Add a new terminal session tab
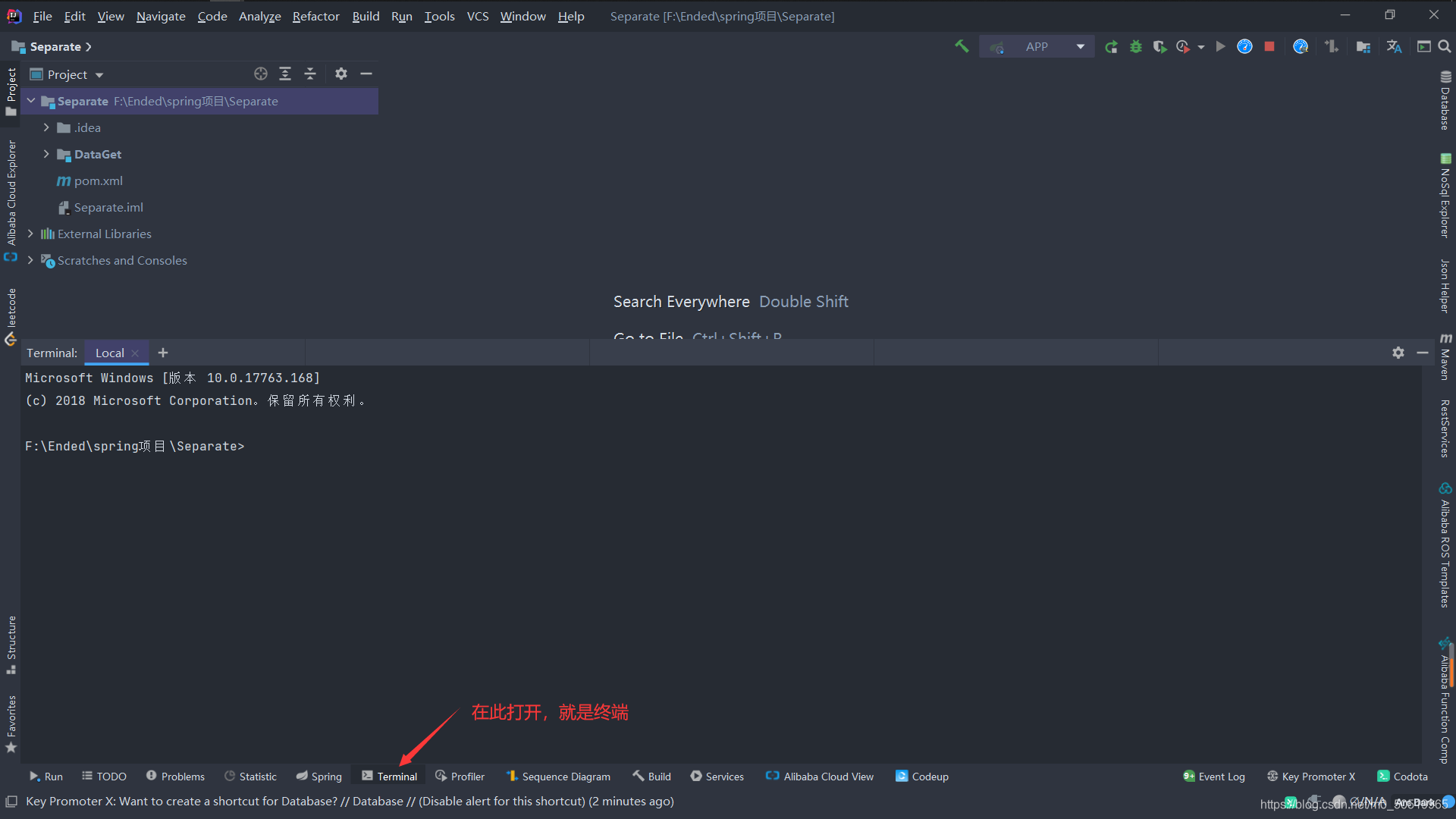Image resolution: width=1456 pixels, height=819 pixels. coord(163,353)
